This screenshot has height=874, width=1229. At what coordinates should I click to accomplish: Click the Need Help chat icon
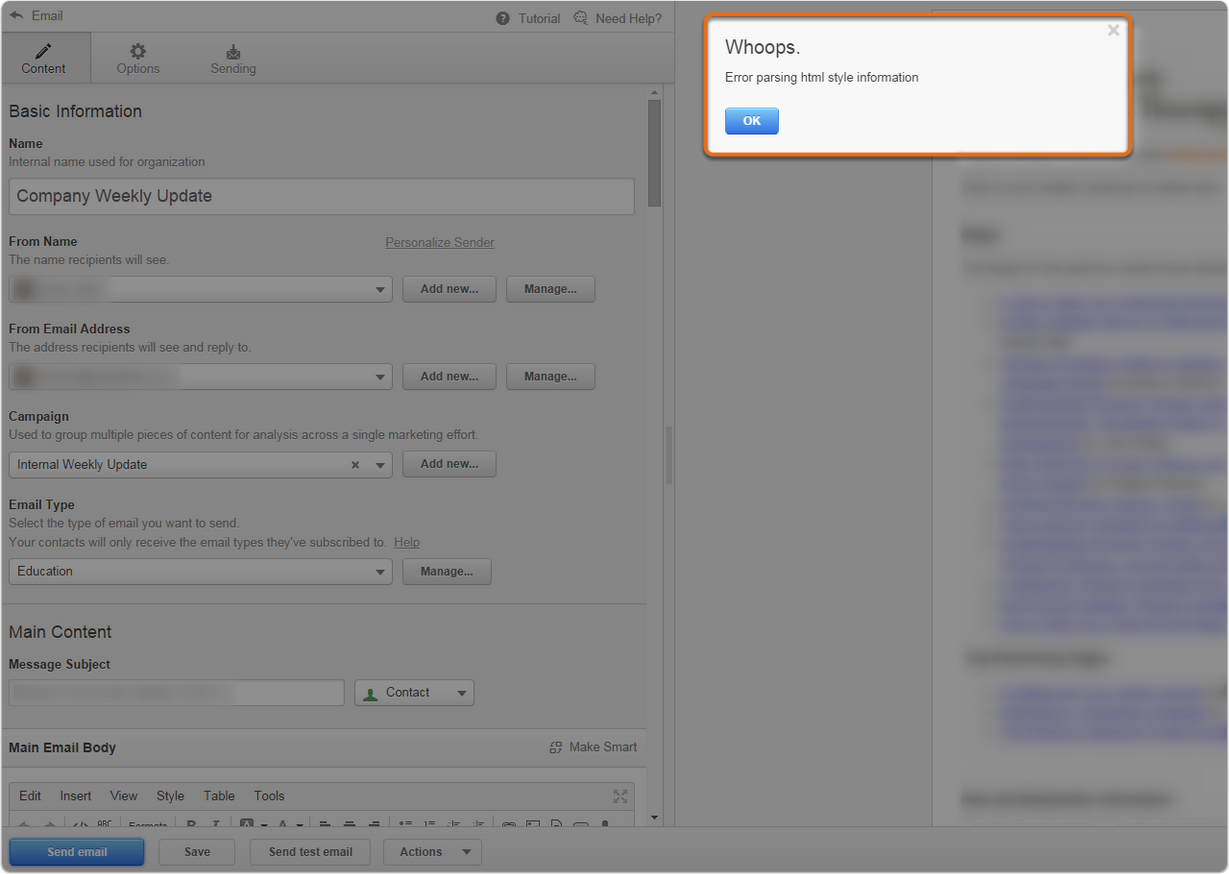pyautogui.click(x=581, y=18)
